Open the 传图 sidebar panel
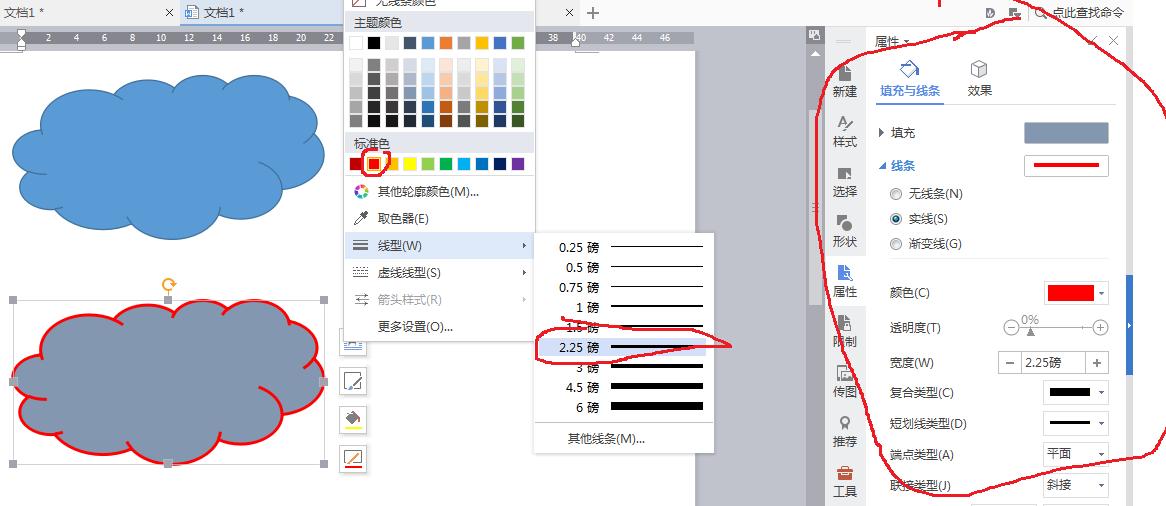 (845, 382)
